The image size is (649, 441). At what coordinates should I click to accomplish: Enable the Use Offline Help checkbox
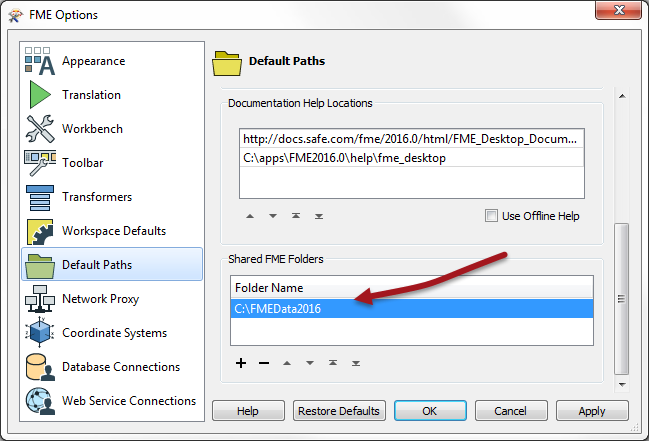491,216
